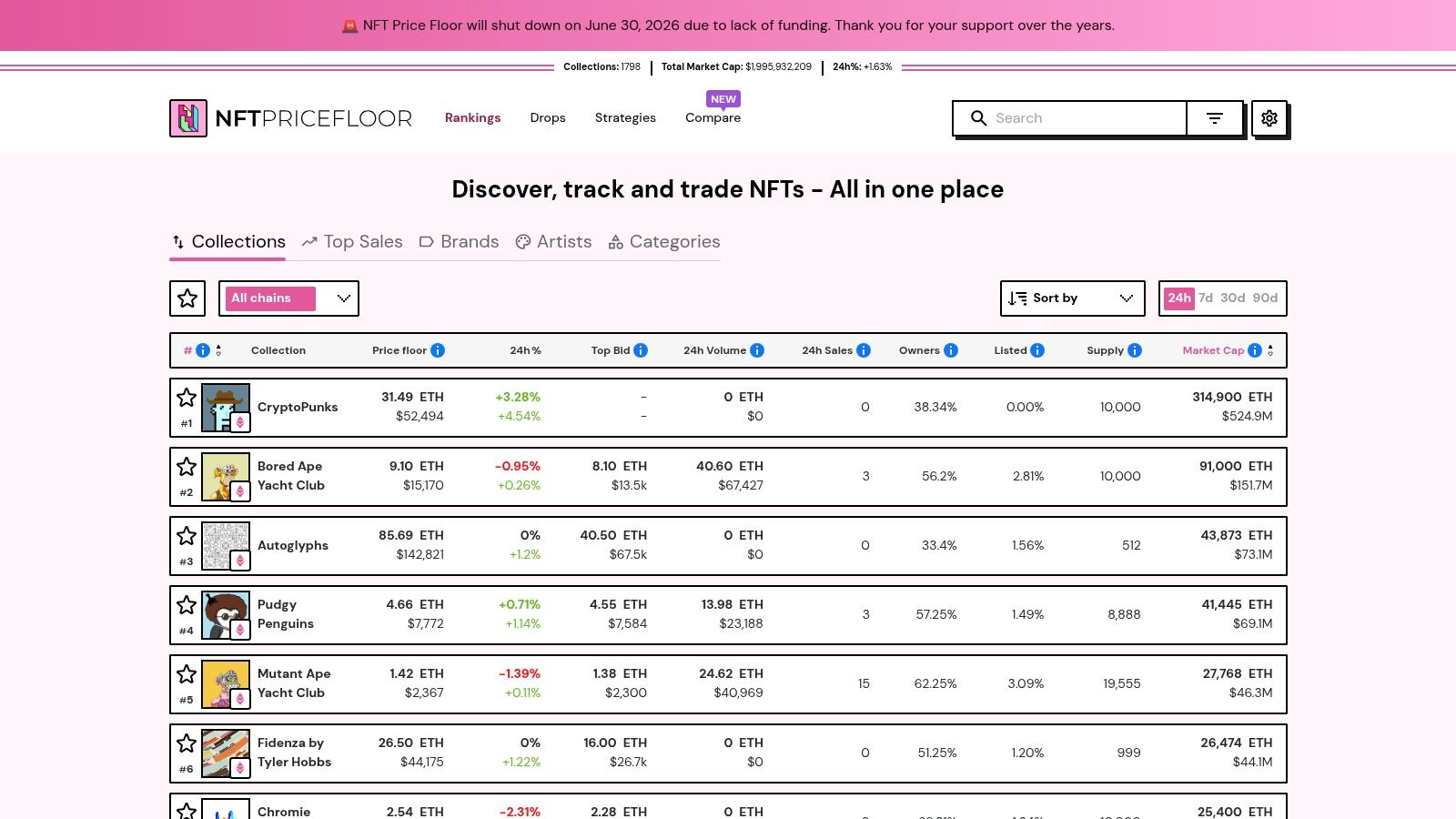Show info for Top Bid column
1456x819 pixels.
pos(641,350)
